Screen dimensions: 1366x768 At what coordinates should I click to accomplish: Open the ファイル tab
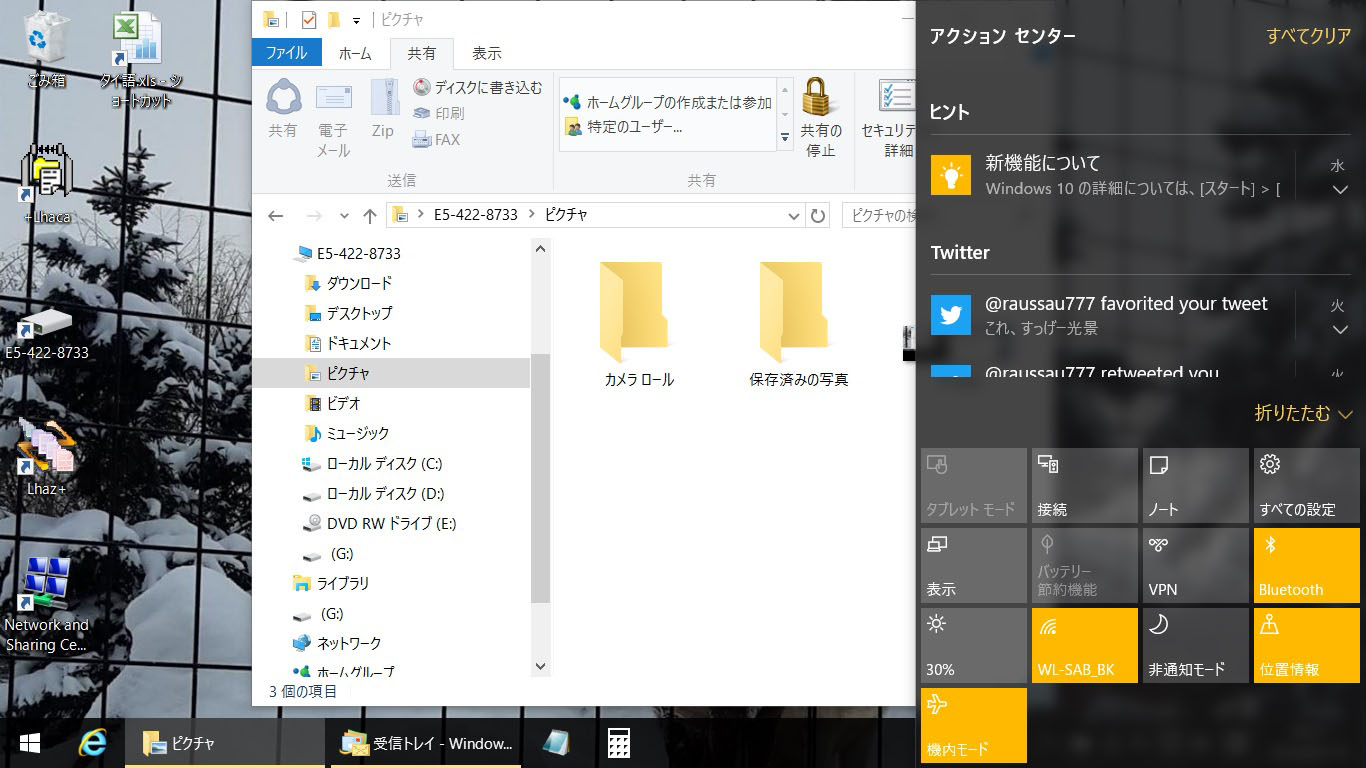pyautogui.click(x=286, y=53)
